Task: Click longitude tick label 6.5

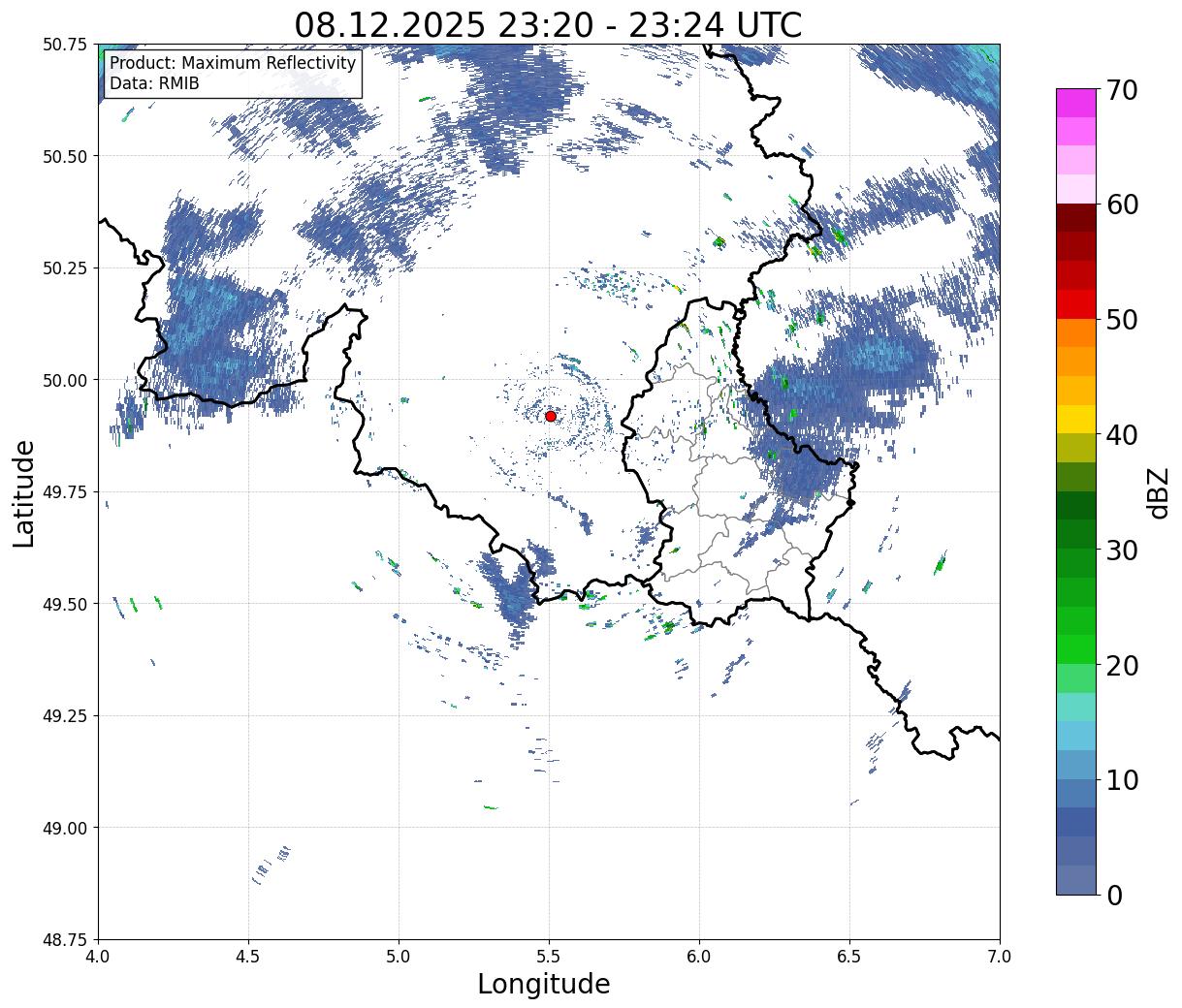Action: click(x=849, y=957)
